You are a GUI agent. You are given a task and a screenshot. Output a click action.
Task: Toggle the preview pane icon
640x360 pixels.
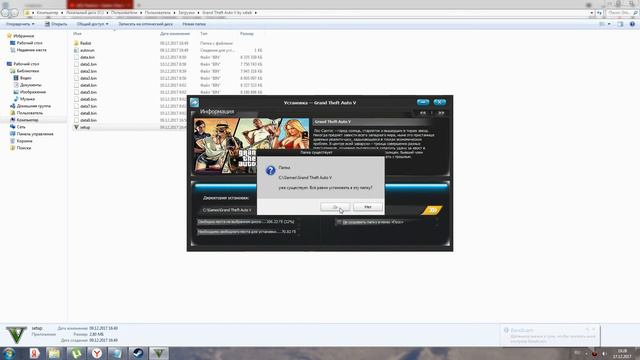point(620,24)
